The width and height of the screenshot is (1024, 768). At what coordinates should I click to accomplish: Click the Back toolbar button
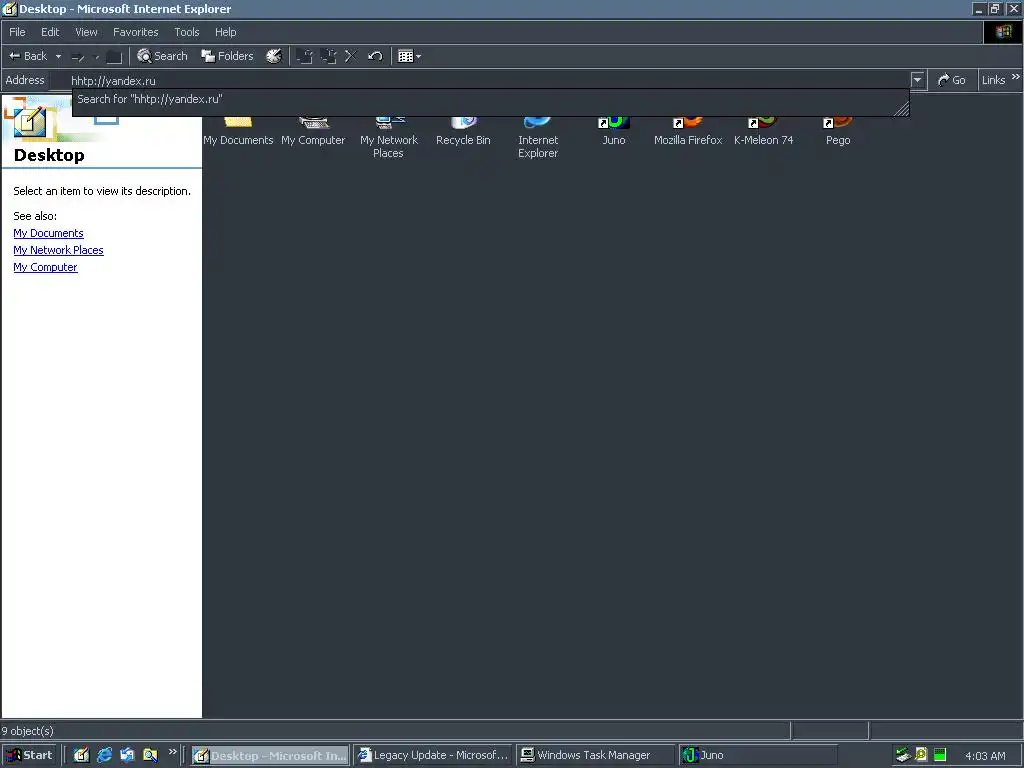(x=27, y=56)
